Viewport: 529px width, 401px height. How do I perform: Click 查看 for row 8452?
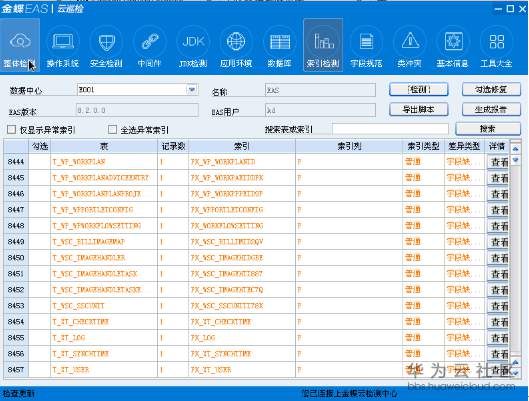(x=498, y=290)
